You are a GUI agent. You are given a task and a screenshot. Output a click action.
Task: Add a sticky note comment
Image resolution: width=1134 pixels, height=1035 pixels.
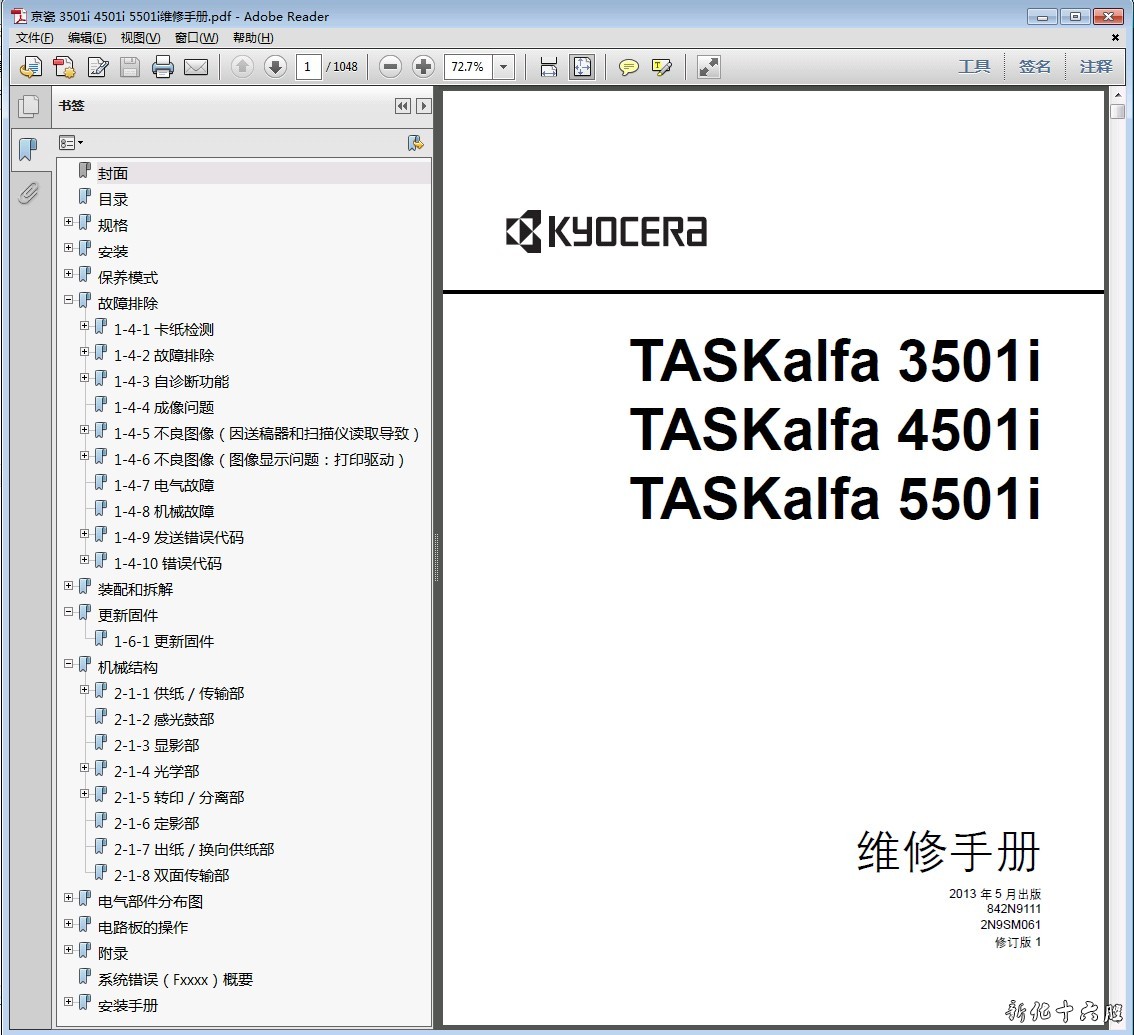(x=628, y=67)
